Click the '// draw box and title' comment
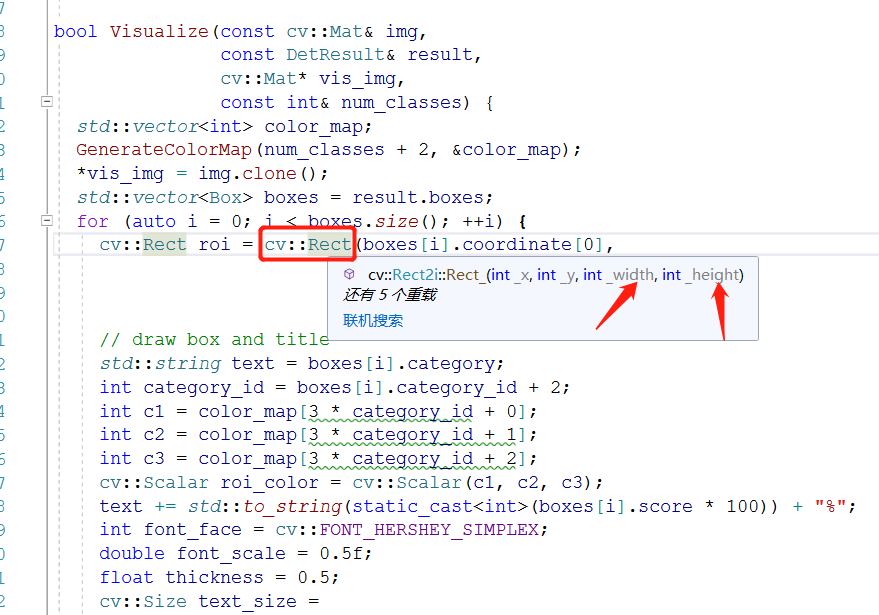The height and width of the screenshot is (615, 879). (214, 340)
